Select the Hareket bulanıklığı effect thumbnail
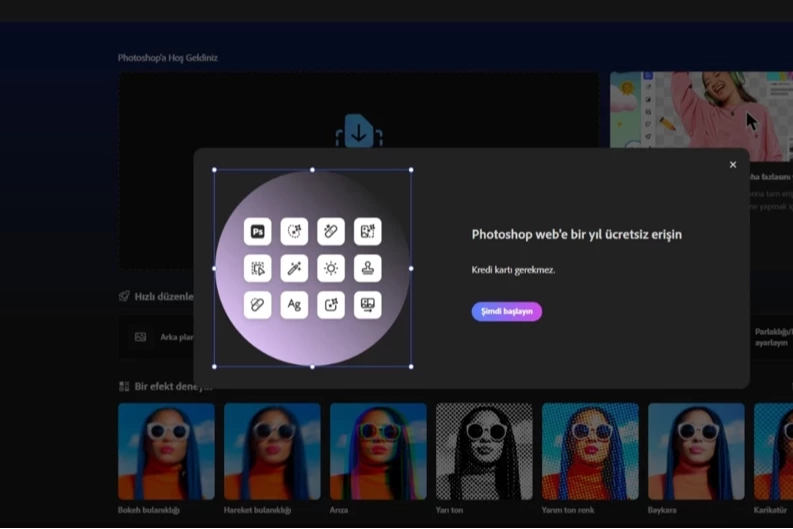The image size is (793, 529). click(x=272, y=451)
